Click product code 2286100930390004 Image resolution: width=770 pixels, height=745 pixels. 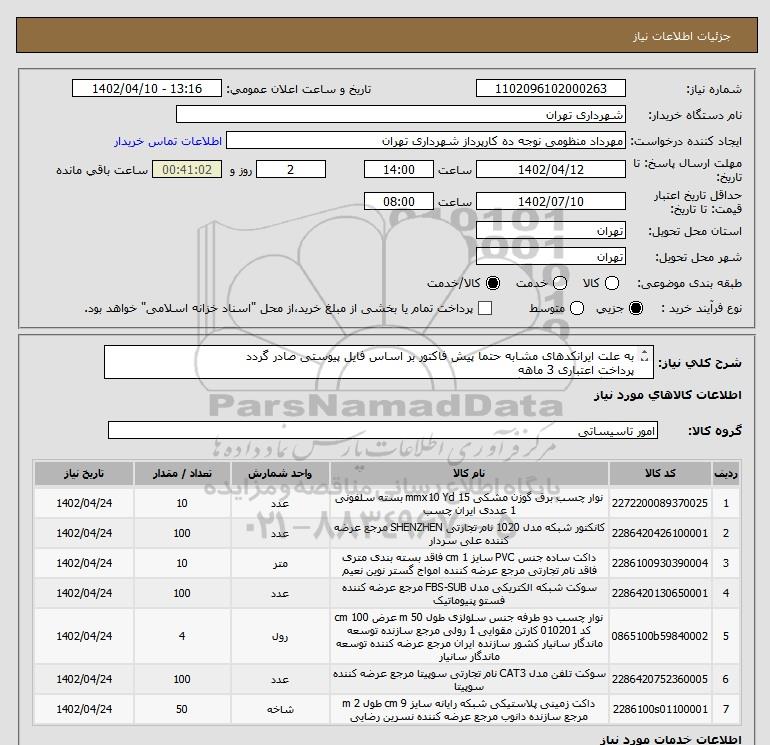660,563
